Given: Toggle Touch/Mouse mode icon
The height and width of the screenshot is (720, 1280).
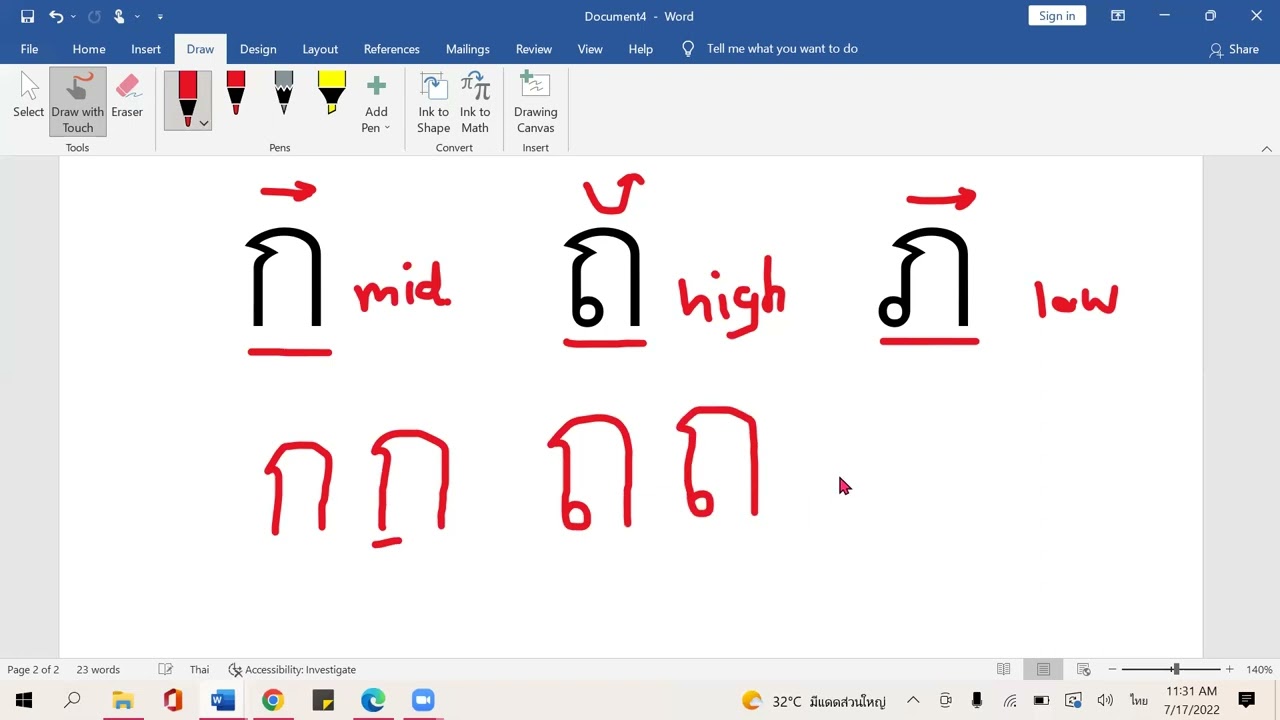Looking at the screenshot, I should click(119, 16).
